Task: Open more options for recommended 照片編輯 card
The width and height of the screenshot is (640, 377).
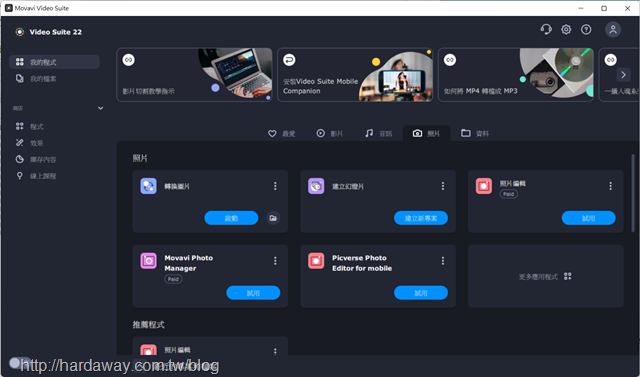Action: coord(275,351)
